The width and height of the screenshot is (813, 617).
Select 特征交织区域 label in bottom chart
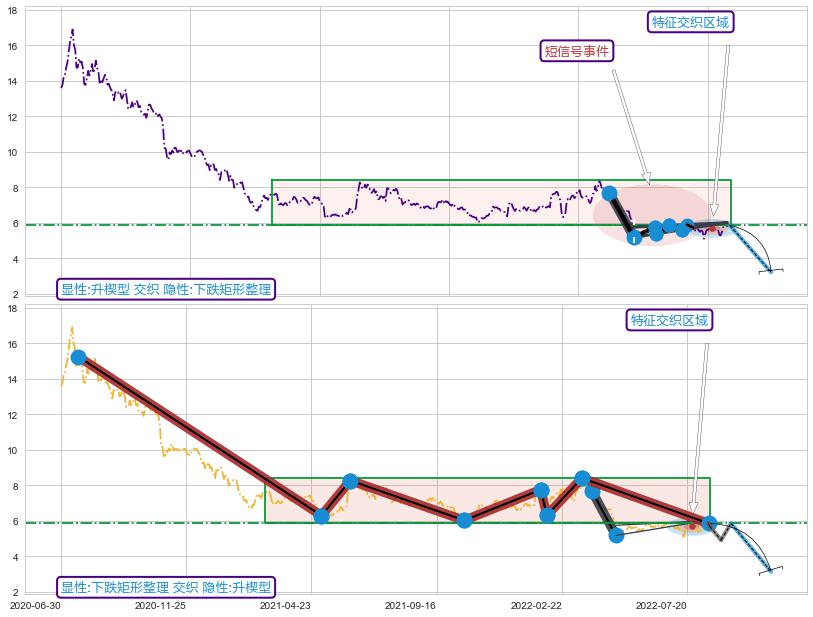coord(670,320)
